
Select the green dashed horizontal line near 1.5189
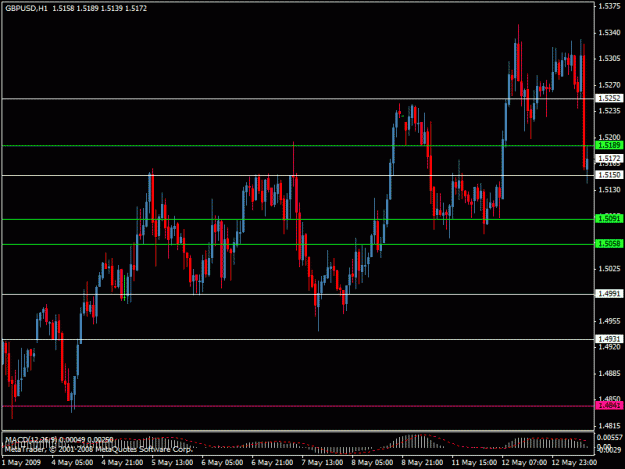coord(298,146)
